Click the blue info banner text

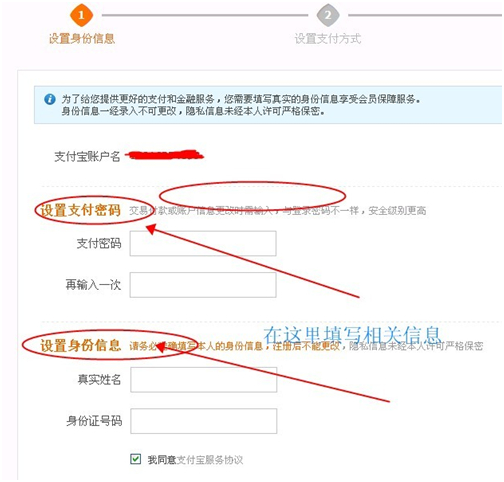coord(241,105)
